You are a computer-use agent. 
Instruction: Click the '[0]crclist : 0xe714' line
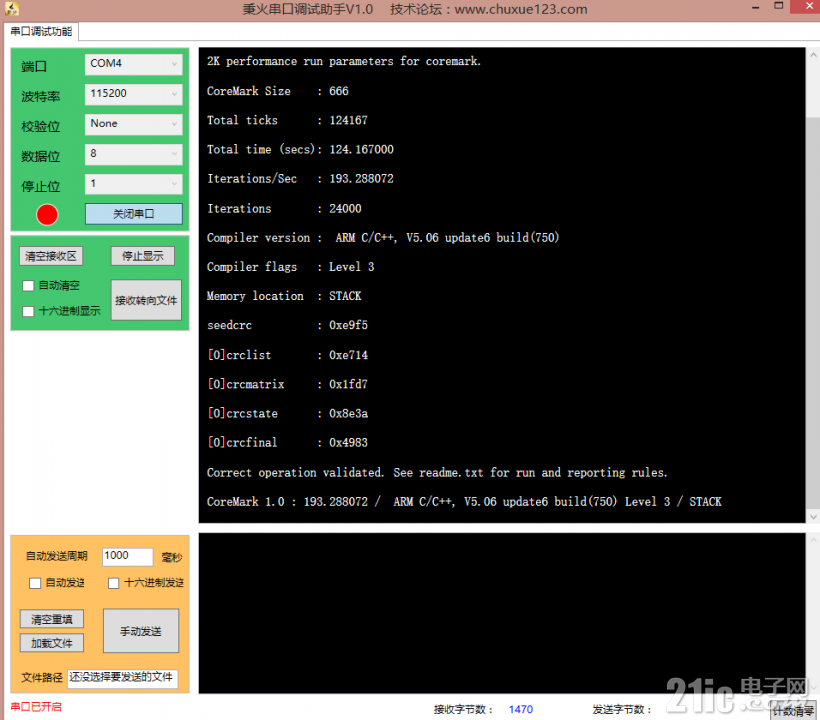(287, 355)
